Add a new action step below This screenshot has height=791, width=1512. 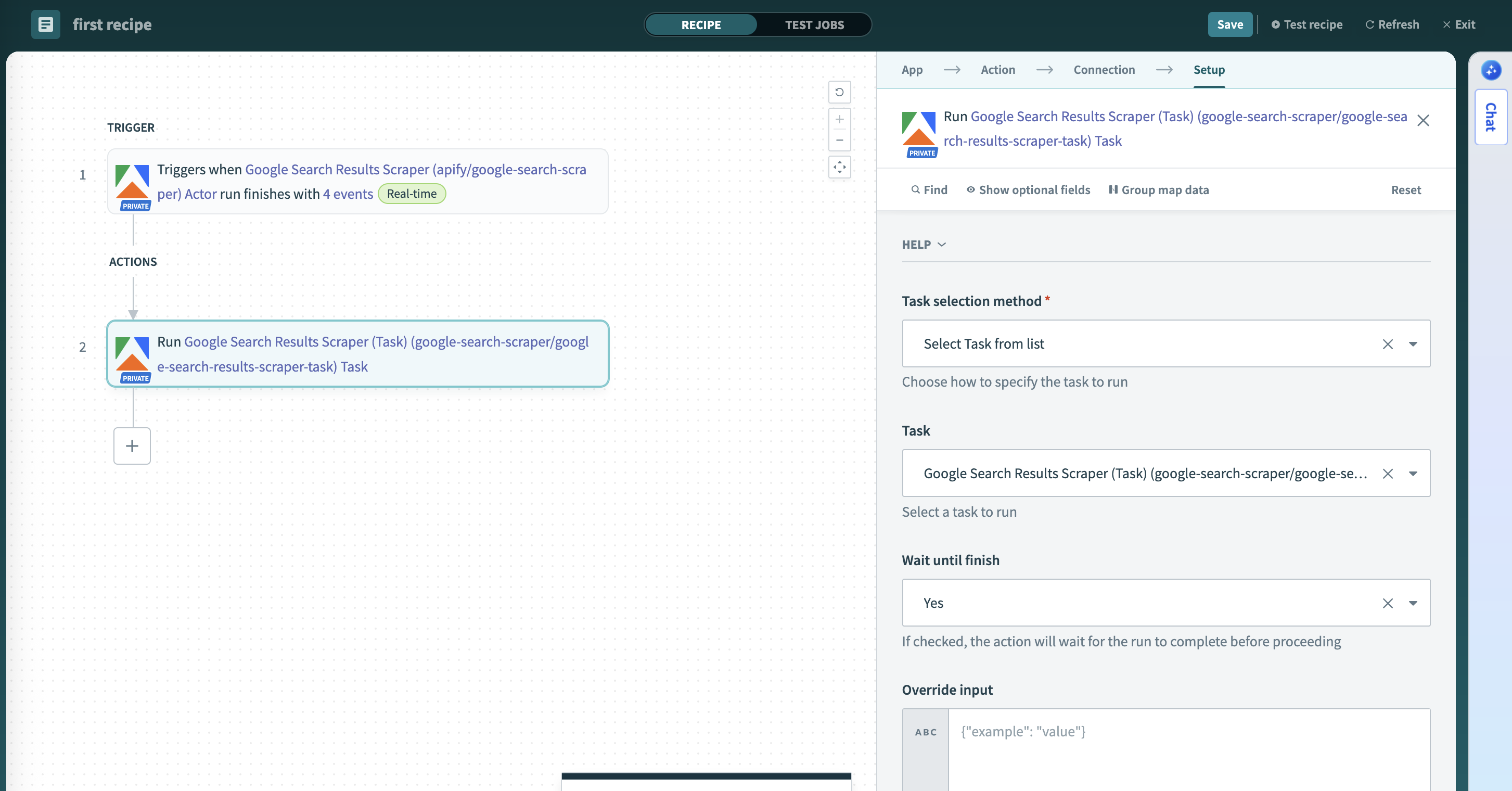(132, 445)
